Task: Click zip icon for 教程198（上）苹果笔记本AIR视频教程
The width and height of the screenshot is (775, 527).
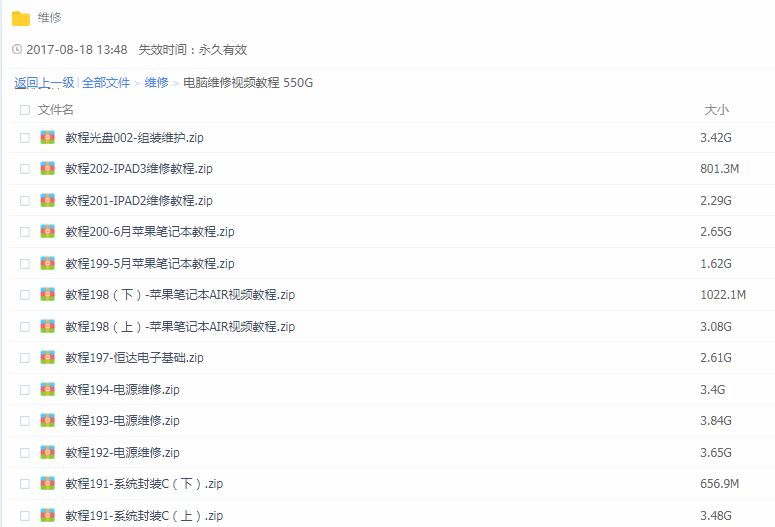Action: pos(47,326)
